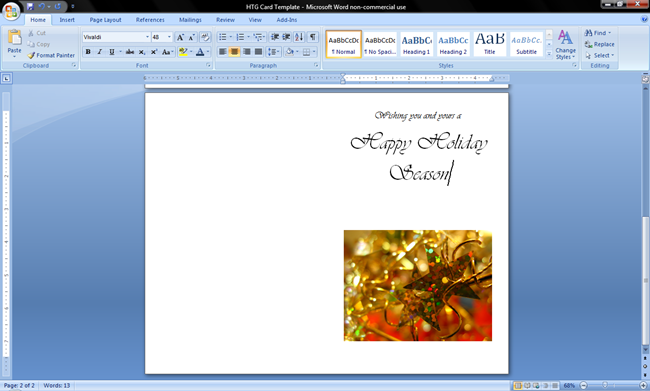This screenshot has width=650, height=391.
Task: Open the Vivaldi font name dropdown
Action: (147, 37)
